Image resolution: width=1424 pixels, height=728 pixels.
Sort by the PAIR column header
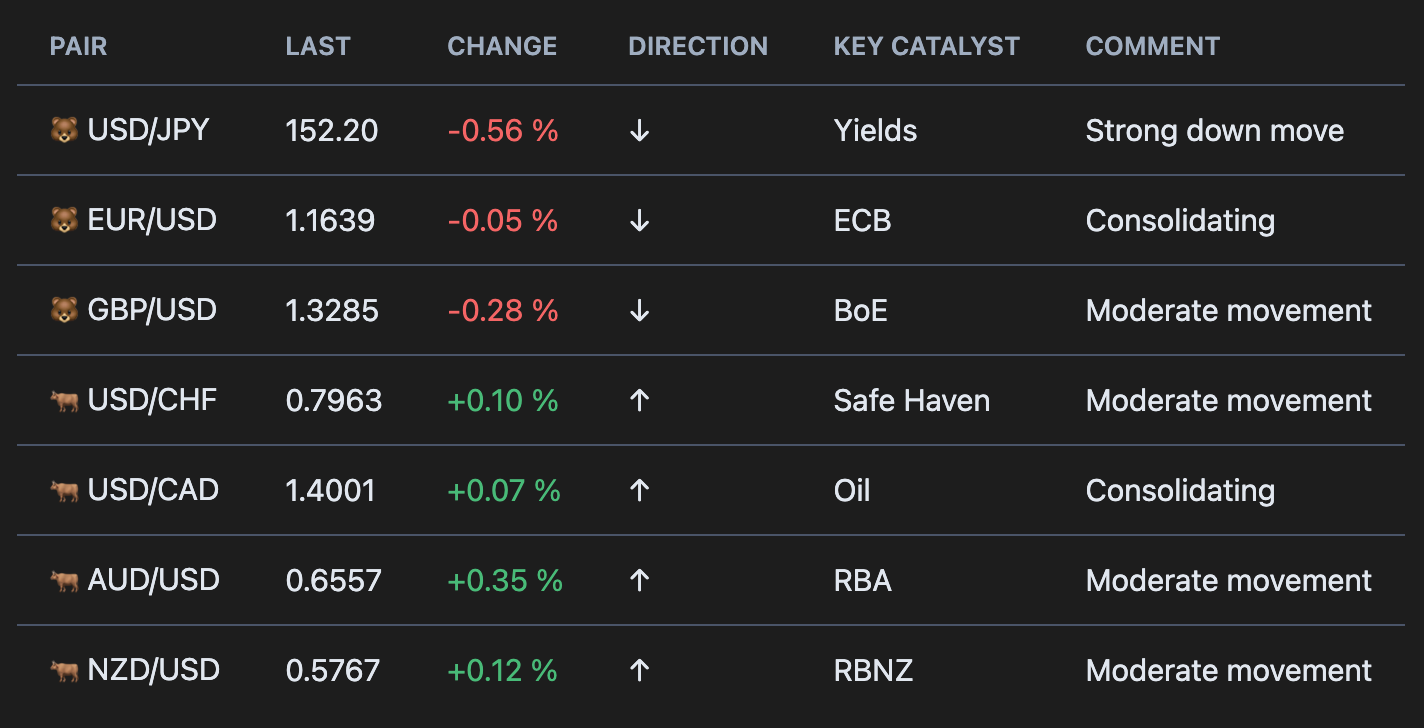pos(78,46)
